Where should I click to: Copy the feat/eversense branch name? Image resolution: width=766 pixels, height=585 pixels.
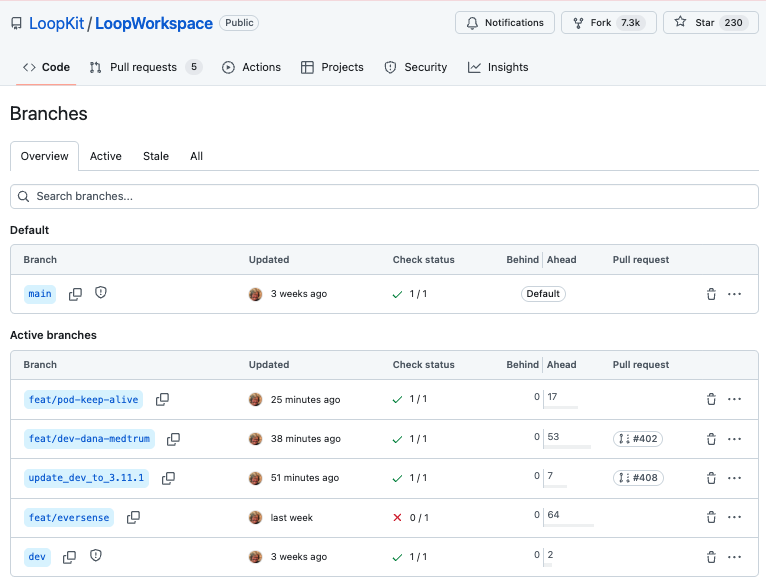133,517
